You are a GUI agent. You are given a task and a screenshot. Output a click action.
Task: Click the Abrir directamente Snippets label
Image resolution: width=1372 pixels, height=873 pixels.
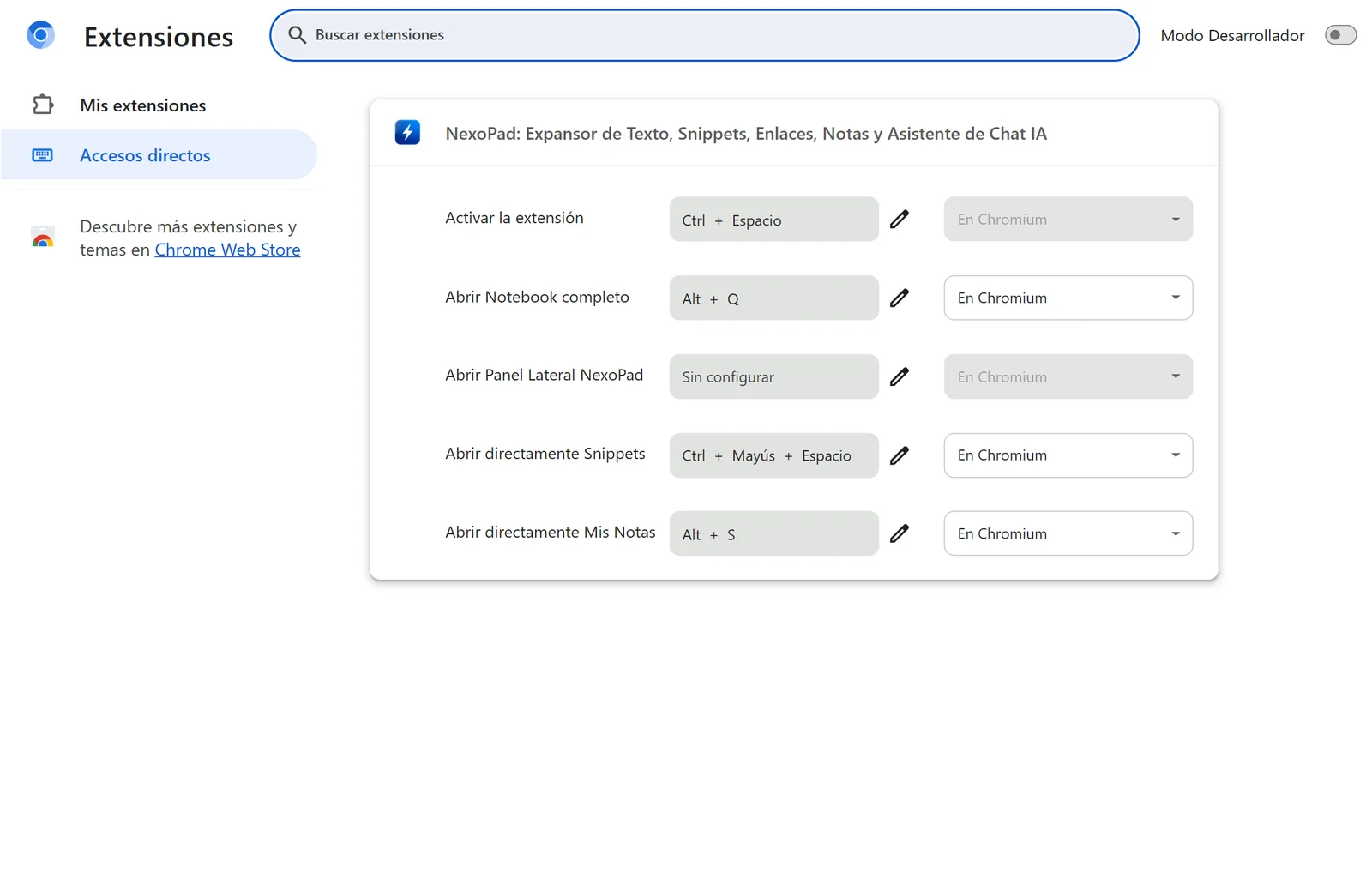pyautogui.click(x=545, y=454)
